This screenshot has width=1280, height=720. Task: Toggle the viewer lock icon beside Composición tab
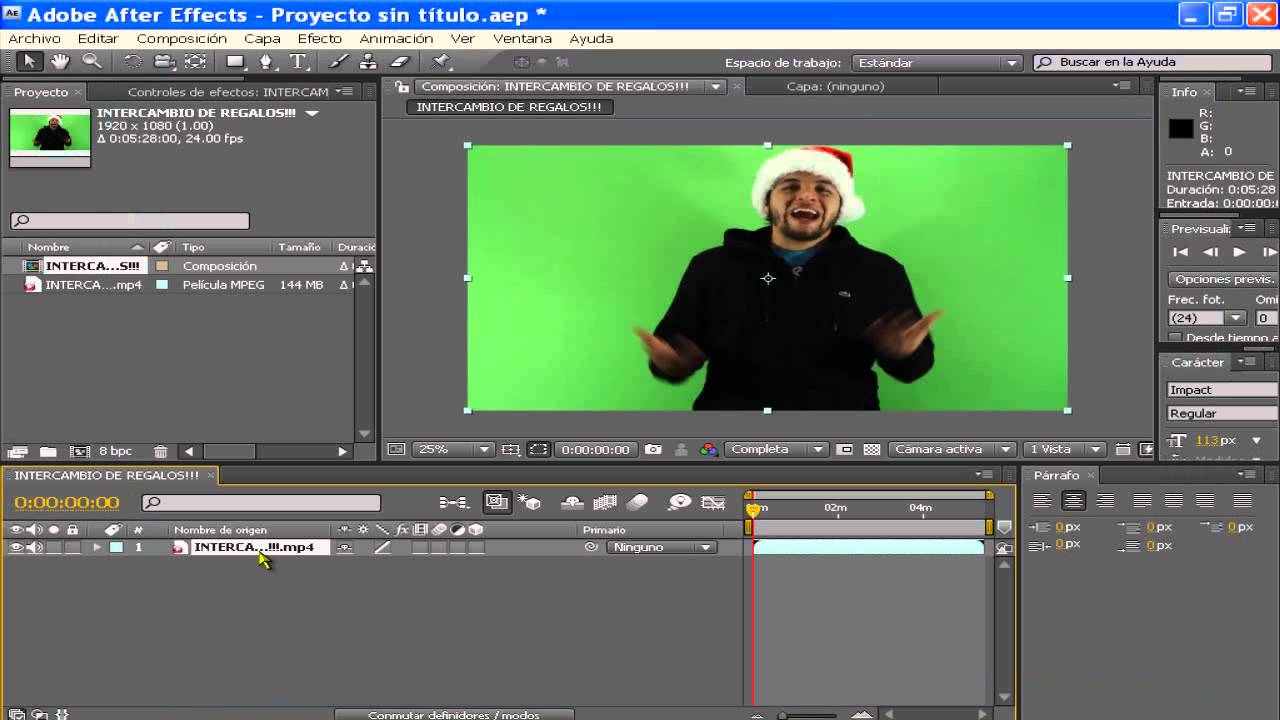click(402, 87)
